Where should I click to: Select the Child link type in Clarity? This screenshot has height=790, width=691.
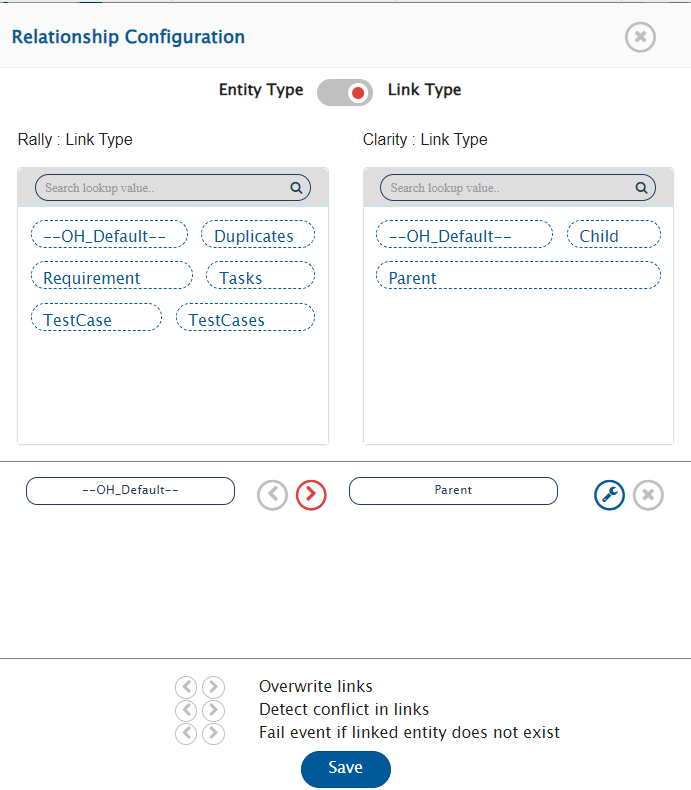pyautogui.click(x=614, y=236)
